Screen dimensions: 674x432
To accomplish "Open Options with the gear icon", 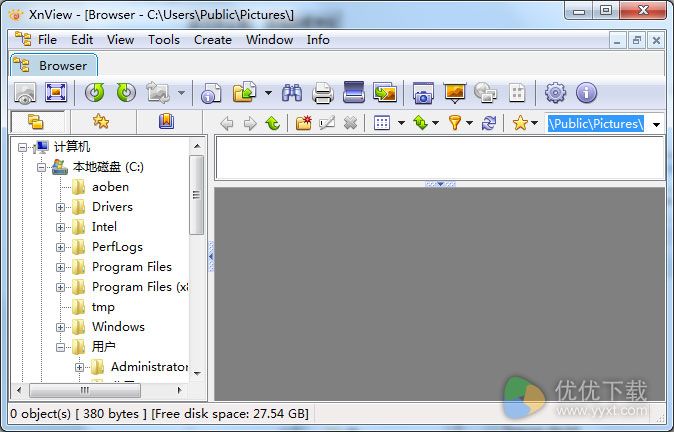I will pyautogui.click(x=555, y=92).
